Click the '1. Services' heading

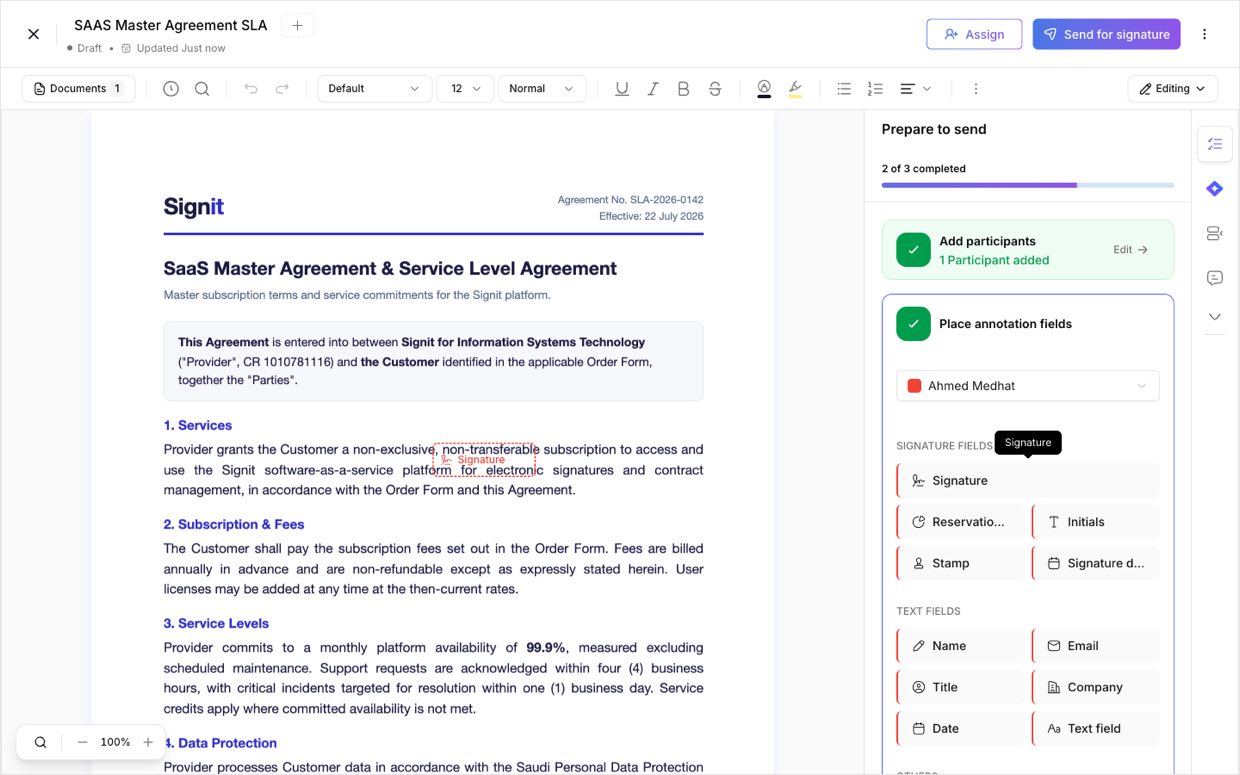pos(198,425)
